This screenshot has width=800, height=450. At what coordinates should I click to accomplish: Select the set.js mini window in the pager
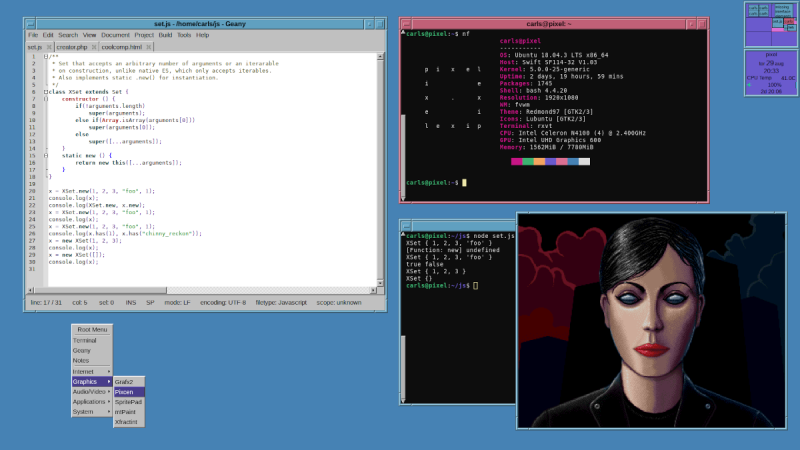pos(777,22)
